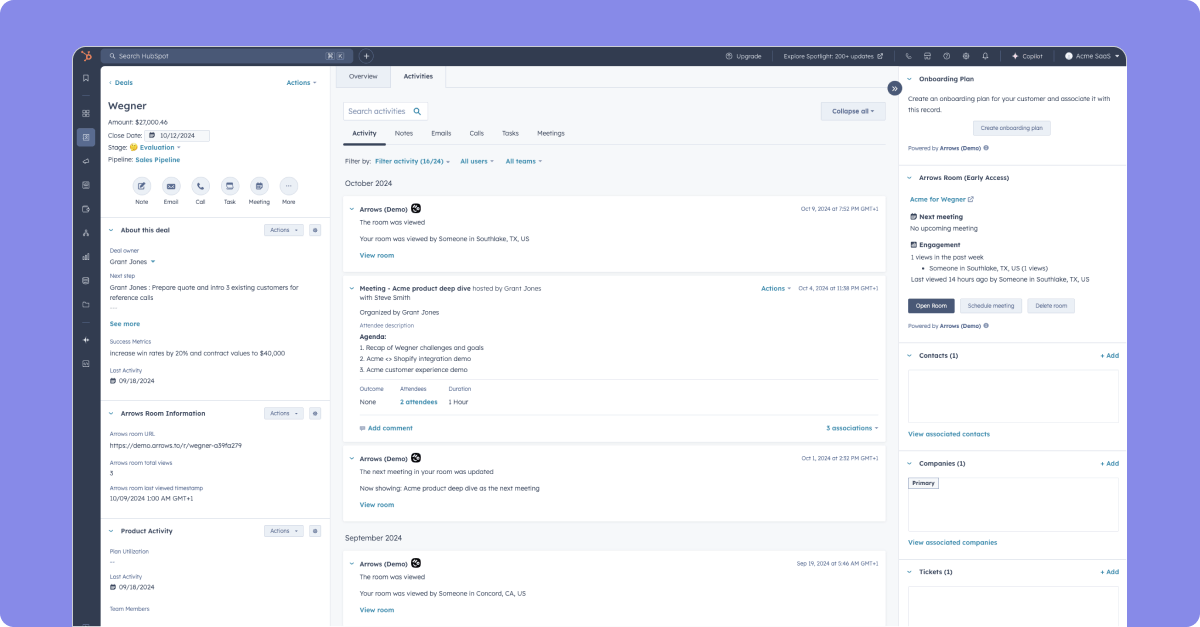Open the Evaluation stage dropdown
This screenshot has height=627, width=1200.
[x=160, y=147]
